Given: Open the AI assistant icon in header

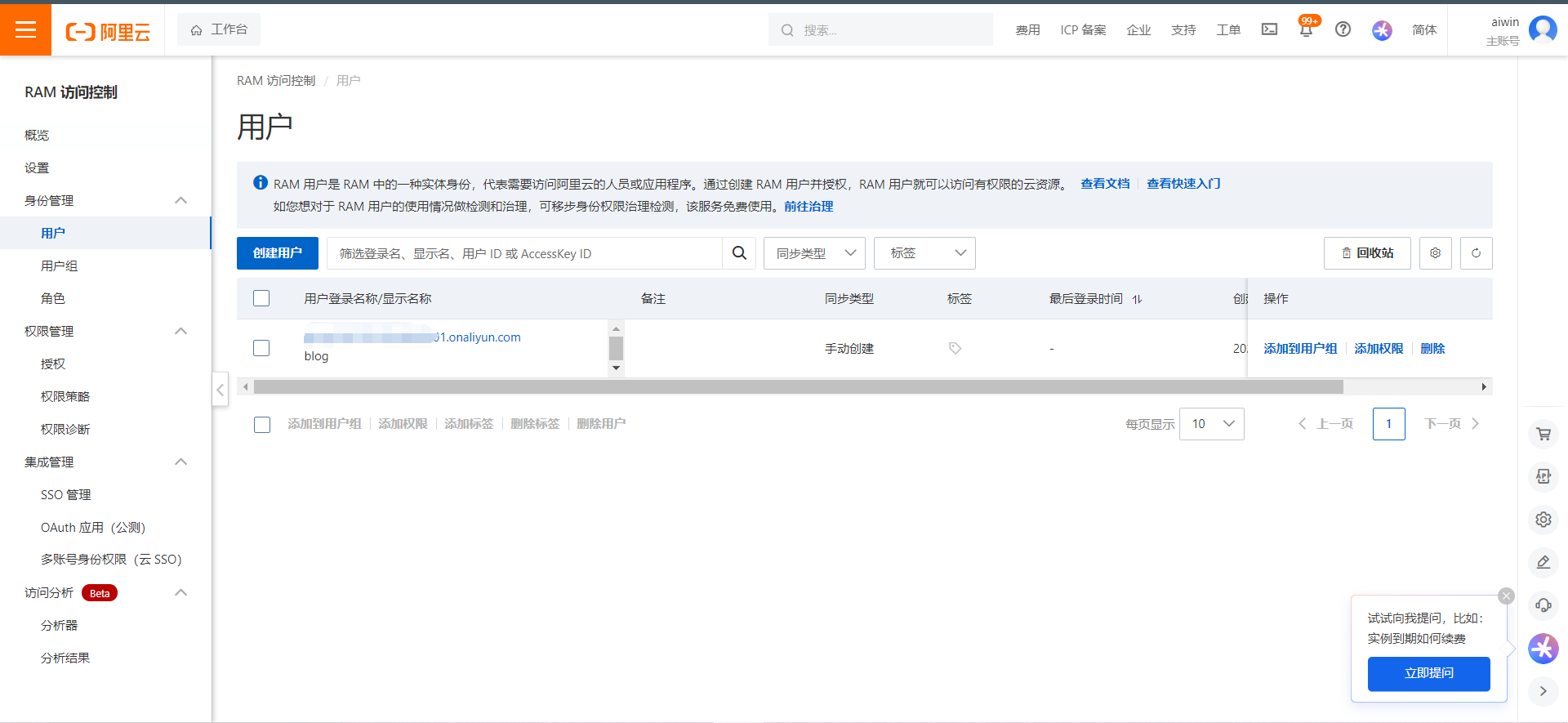Looking at the screenshot, I should coord(1382,30).
